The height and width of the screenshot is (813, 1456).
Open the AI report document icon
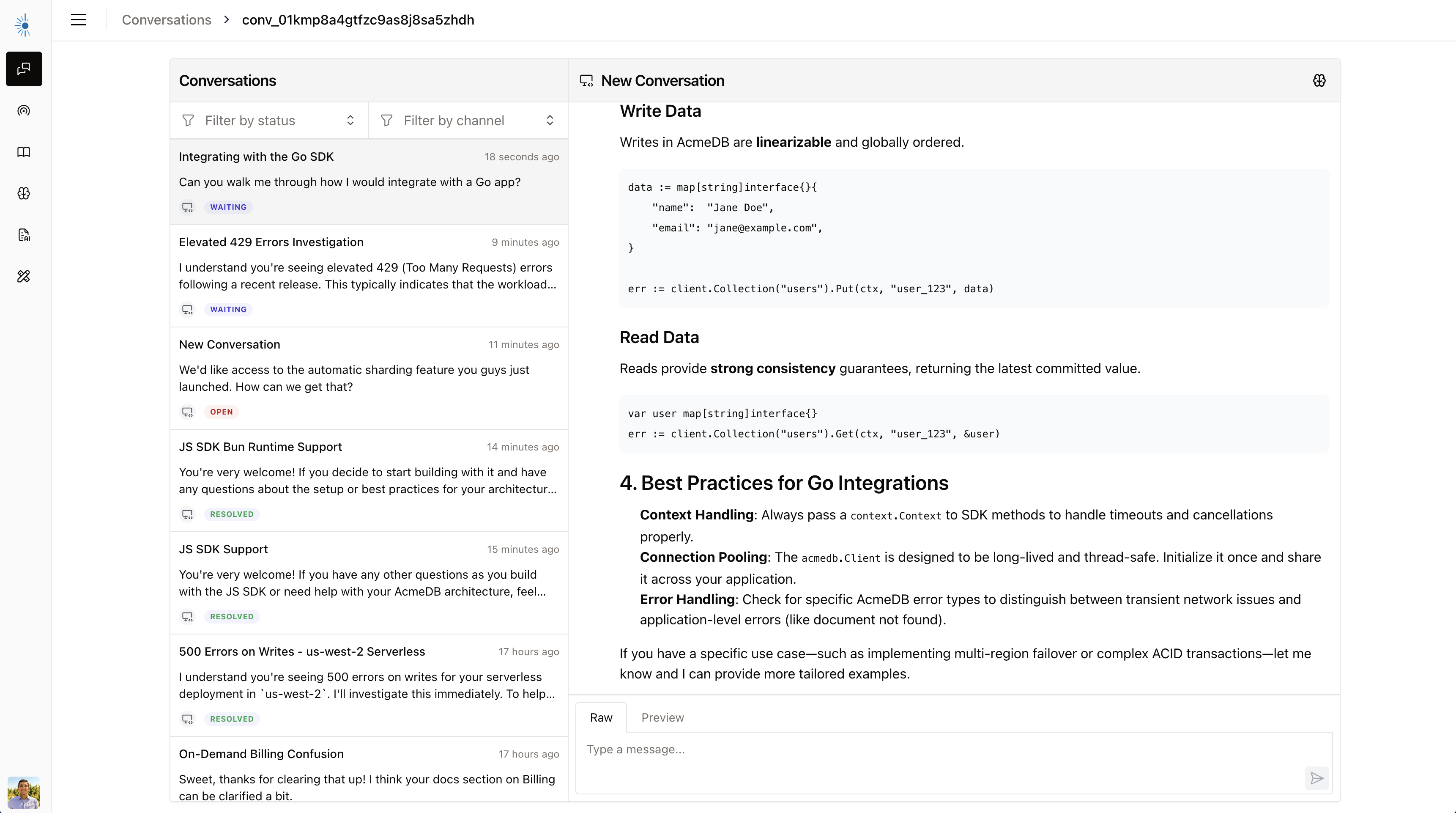pyautogui.click(x=24, y=234)
